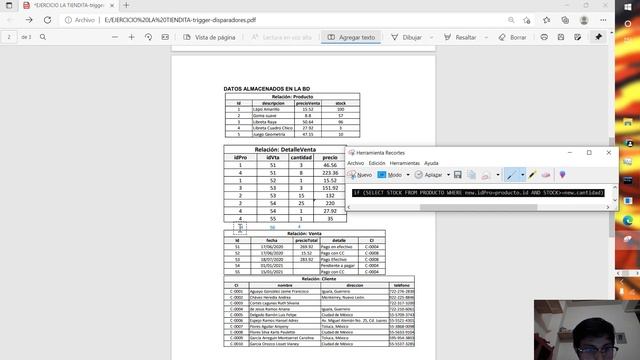Save the snip with floppy icon

(458, 175)
